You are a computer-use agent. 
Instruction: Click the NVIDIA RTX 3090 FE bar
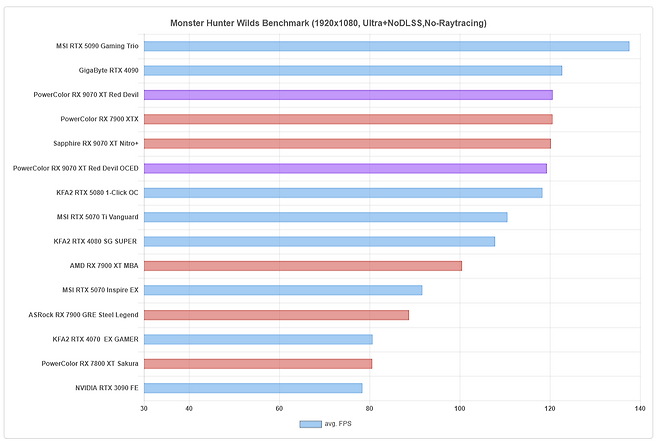[x=253, y=388]
